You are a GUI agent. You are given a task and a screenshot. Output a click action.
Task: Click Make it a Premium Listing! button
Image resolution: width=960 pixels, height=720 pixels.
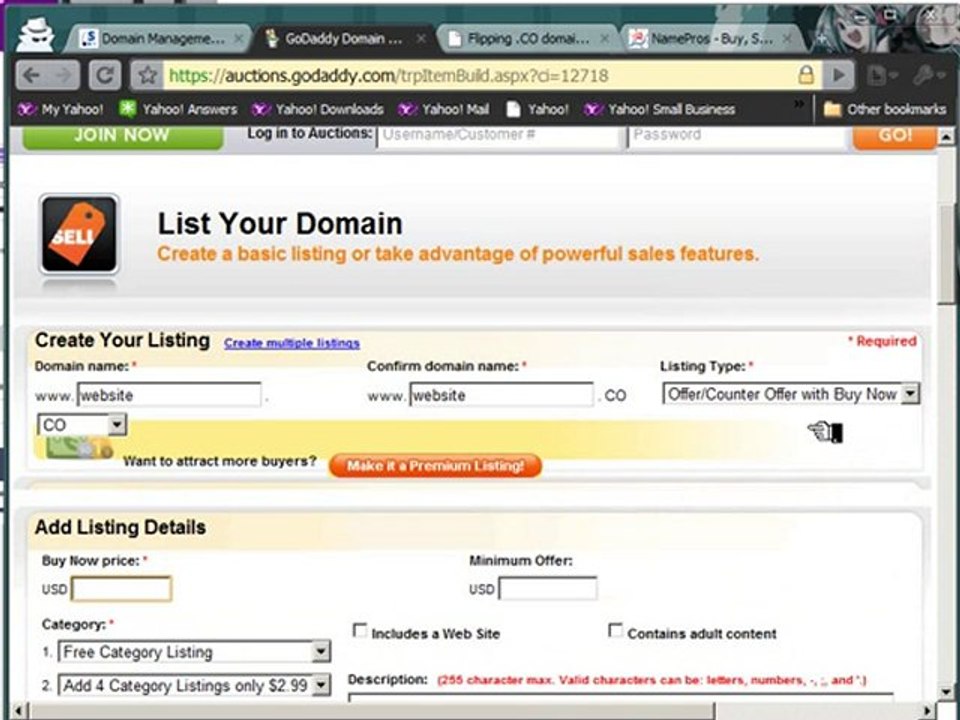coord(435,466)
